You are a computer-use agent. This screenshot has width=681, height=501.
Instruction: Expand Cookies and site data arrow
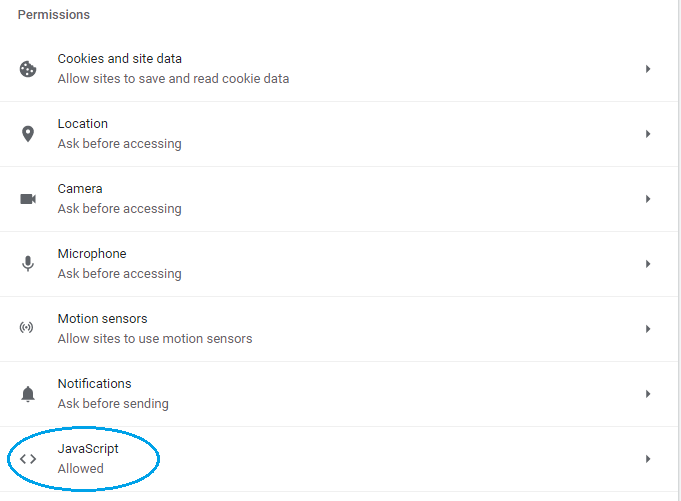[648, 69]
